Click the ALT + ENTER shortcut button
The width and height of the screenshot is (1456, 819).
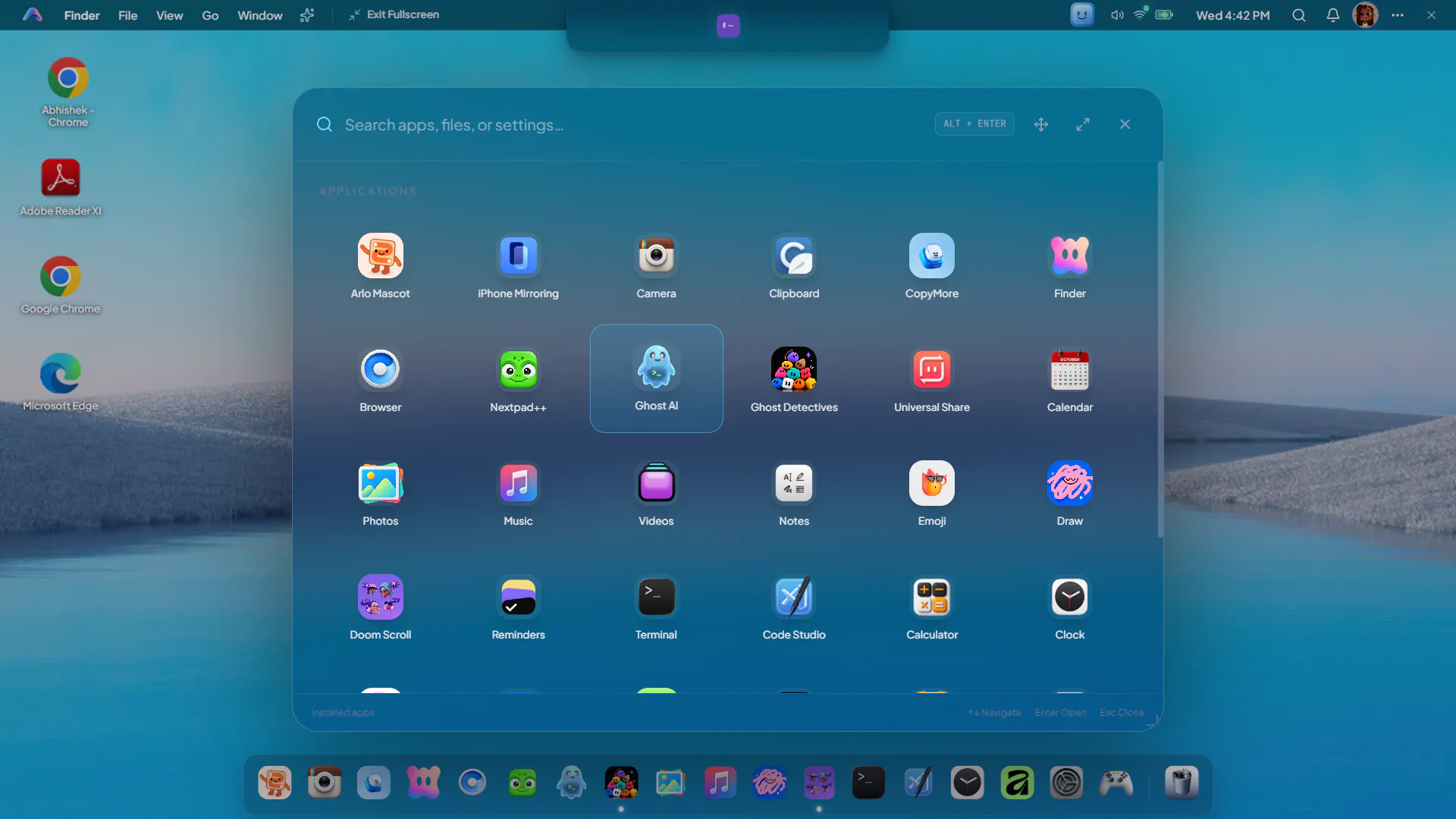click(974, 124)
